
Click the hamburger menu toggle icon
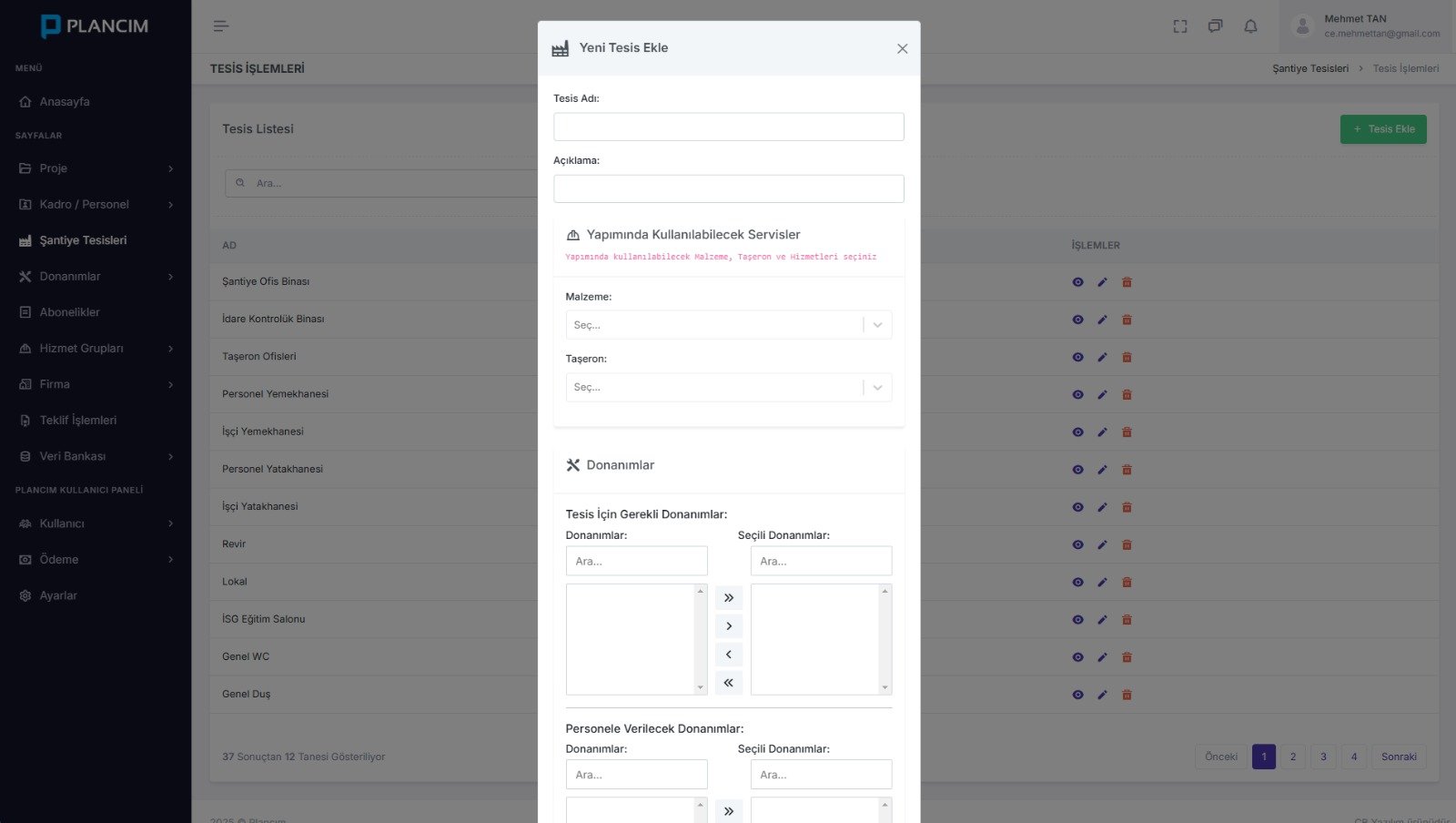click(221, 26)
